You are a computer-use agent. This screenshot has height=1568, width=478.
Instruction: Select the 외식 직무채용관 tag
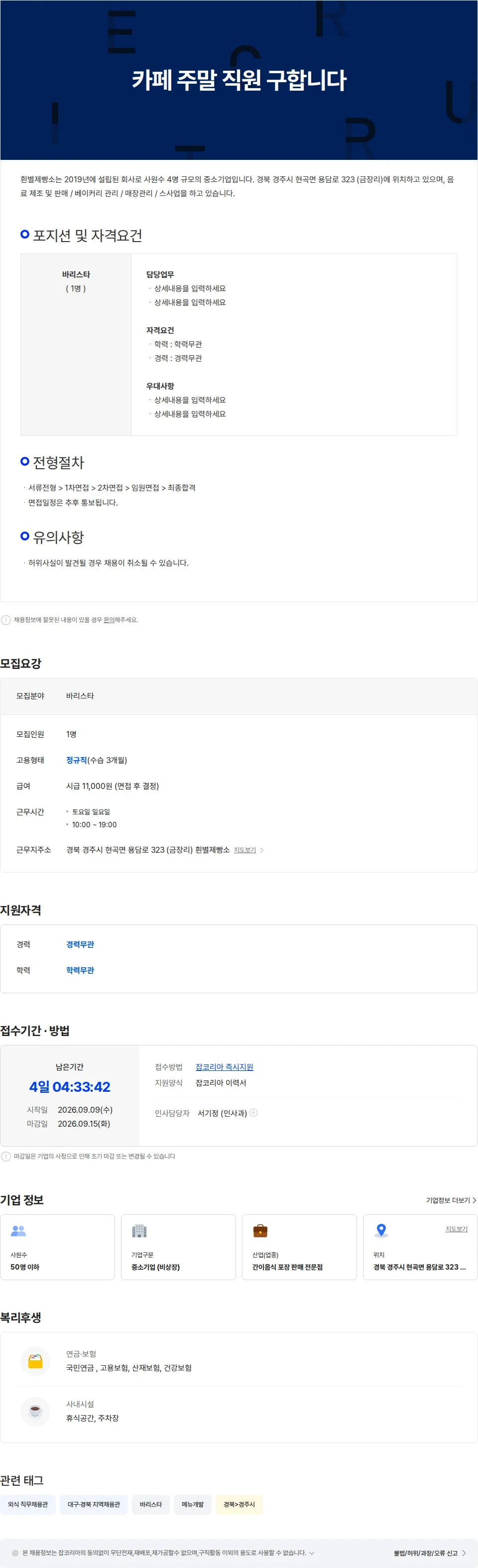point(28,1504)
